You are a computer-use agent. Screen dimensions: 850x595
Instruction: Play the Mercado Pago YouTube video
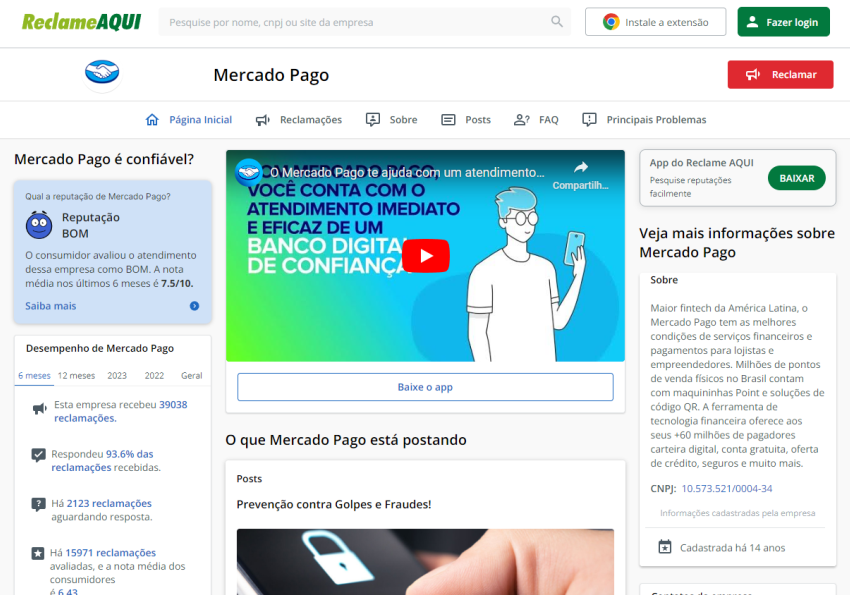(426, 255)
